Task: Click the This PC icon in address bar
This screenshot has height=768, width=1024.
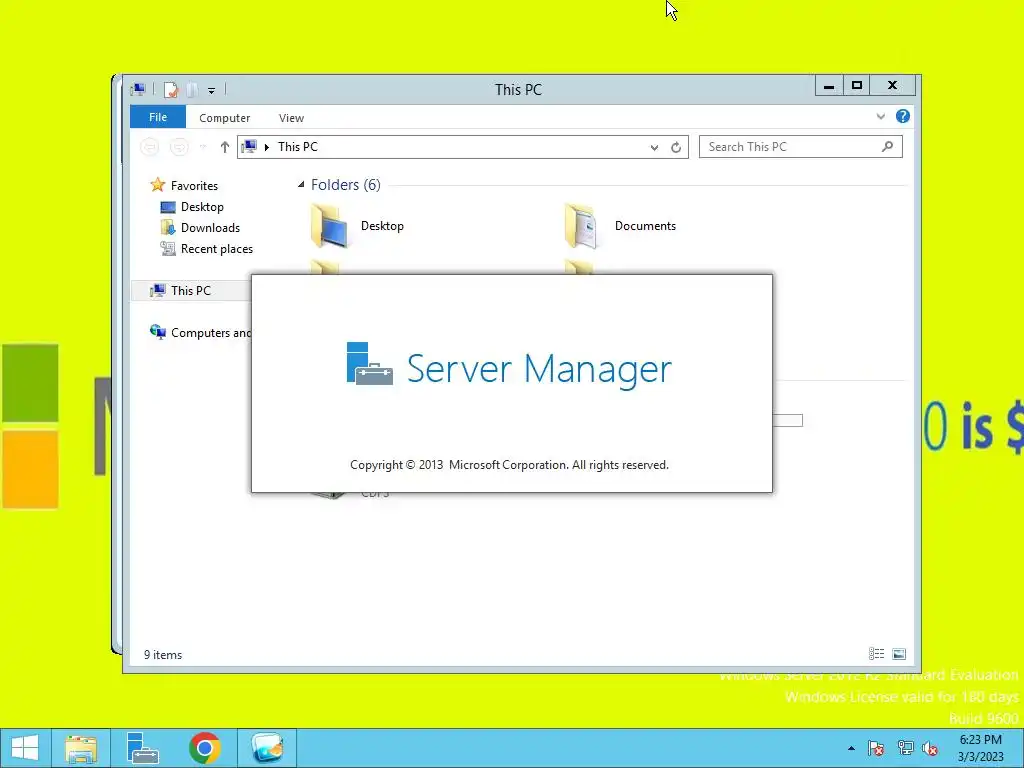Action: (x=249, y=147)
